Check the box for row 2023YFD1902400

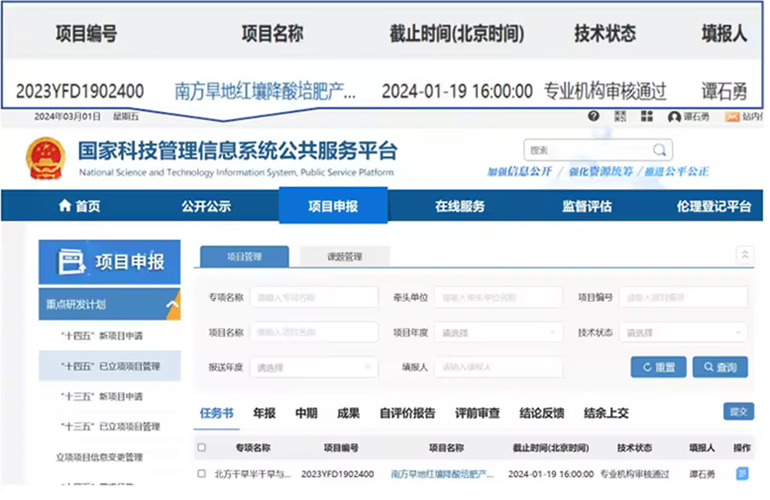click(202, 473)
